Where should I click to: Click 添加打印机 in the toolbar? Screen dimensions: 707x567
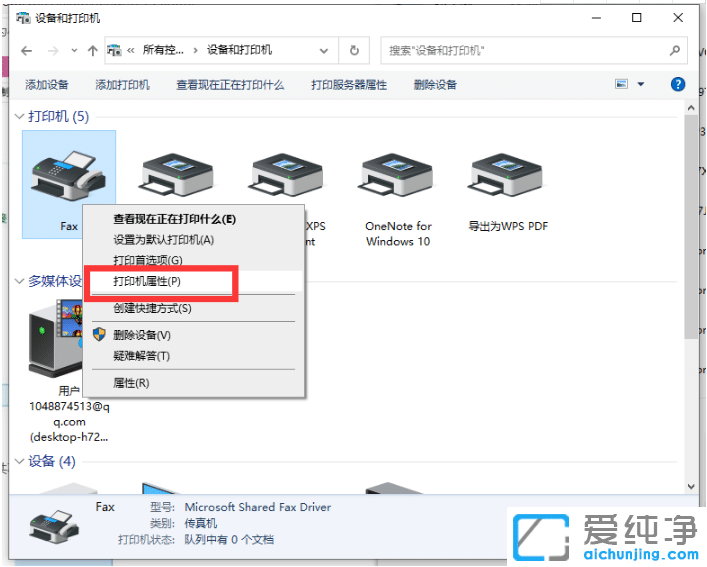[122, 85]
